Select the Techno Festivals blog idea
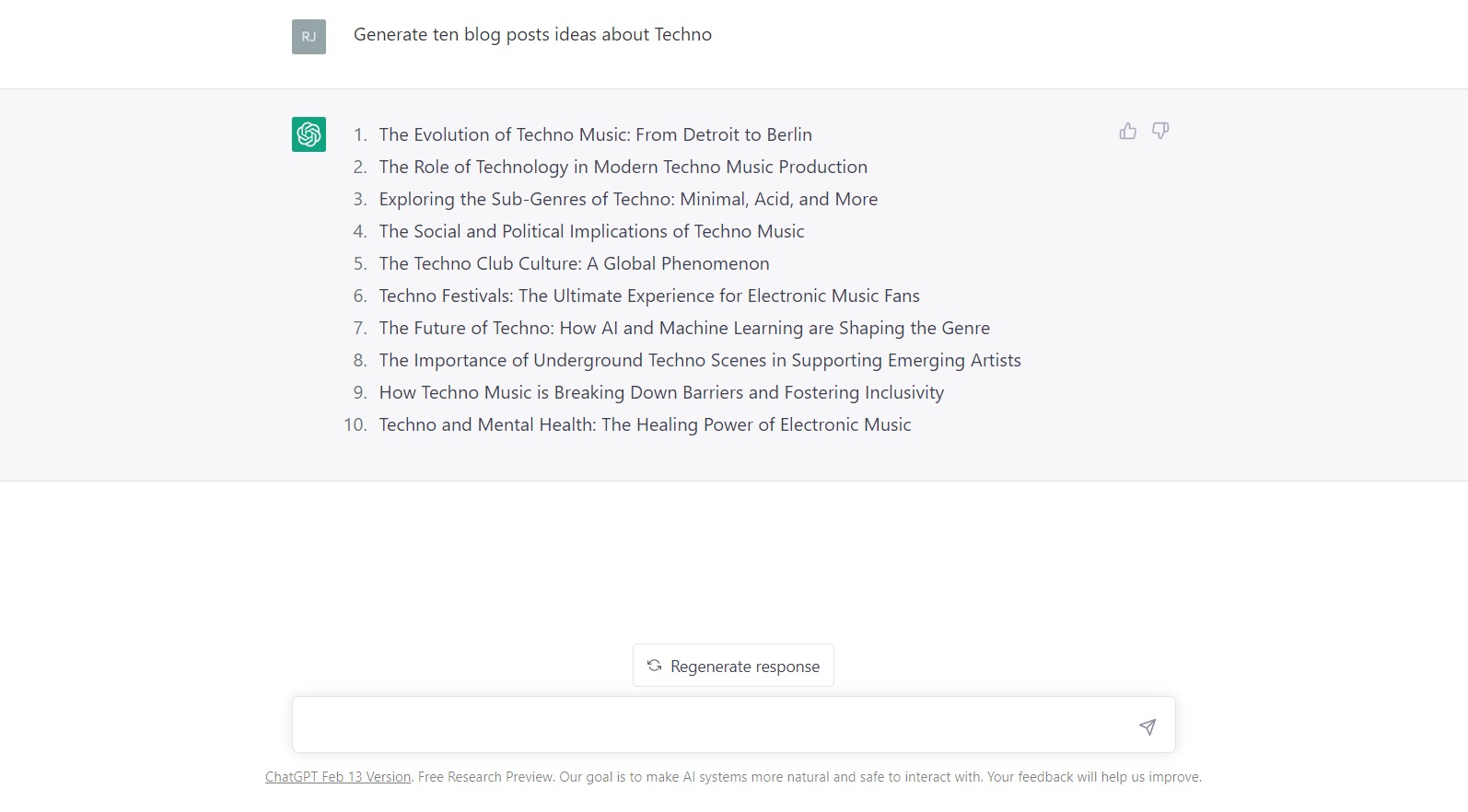Viewport: 1468px width, 812px height. pos(649,296)
